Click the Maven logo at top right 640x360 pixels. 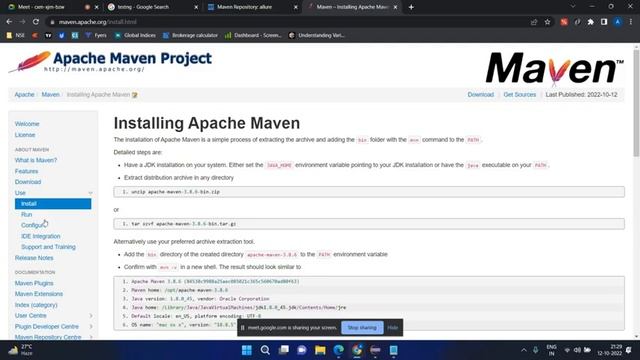554,69
